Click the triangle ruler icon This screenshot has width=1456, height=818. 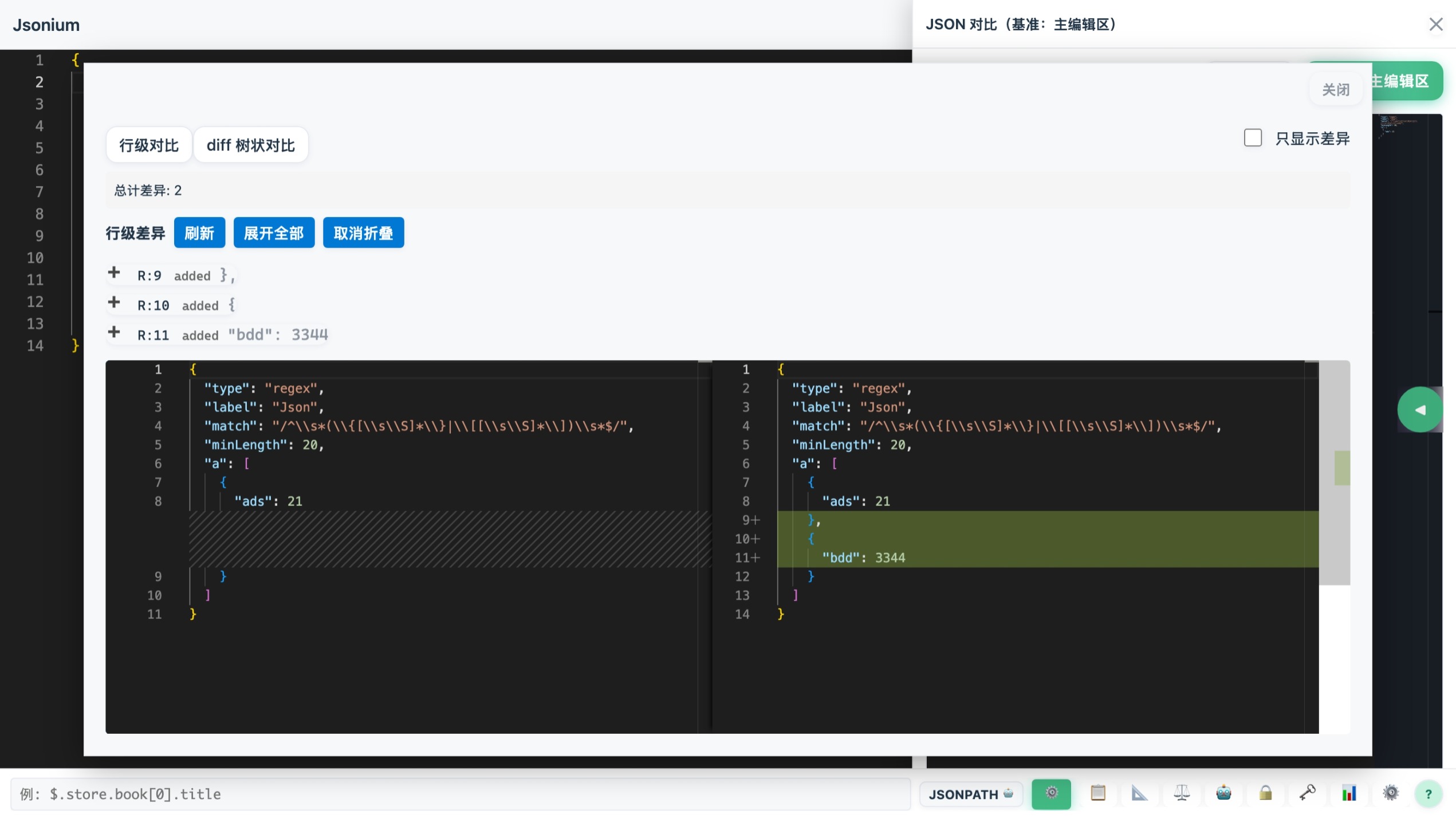1139,793
